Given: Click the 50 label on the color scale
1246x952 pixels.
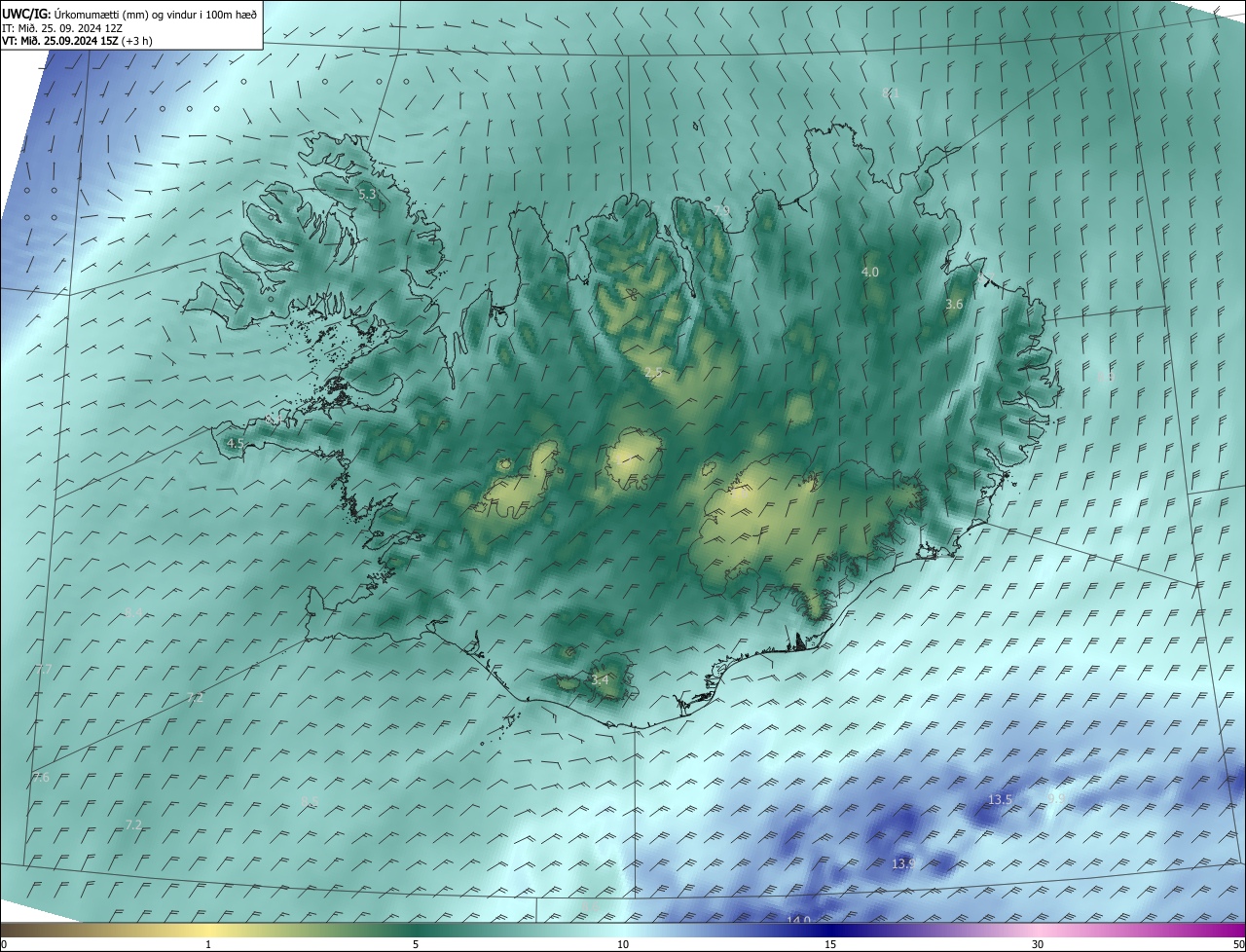Looking at the screenshot, I should pos(1238,944).
